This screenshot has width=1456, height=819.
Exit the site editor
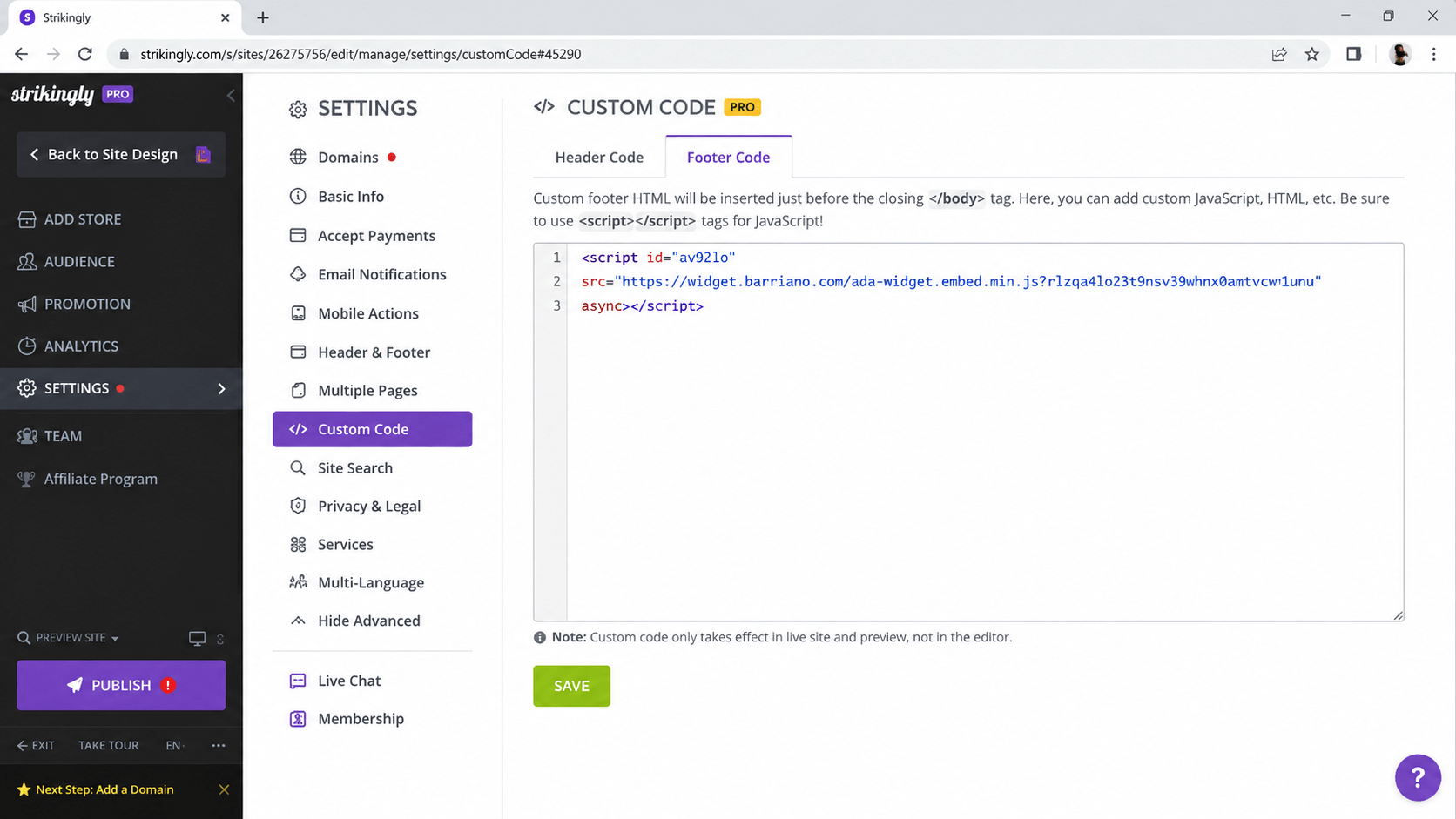[36, 745]
